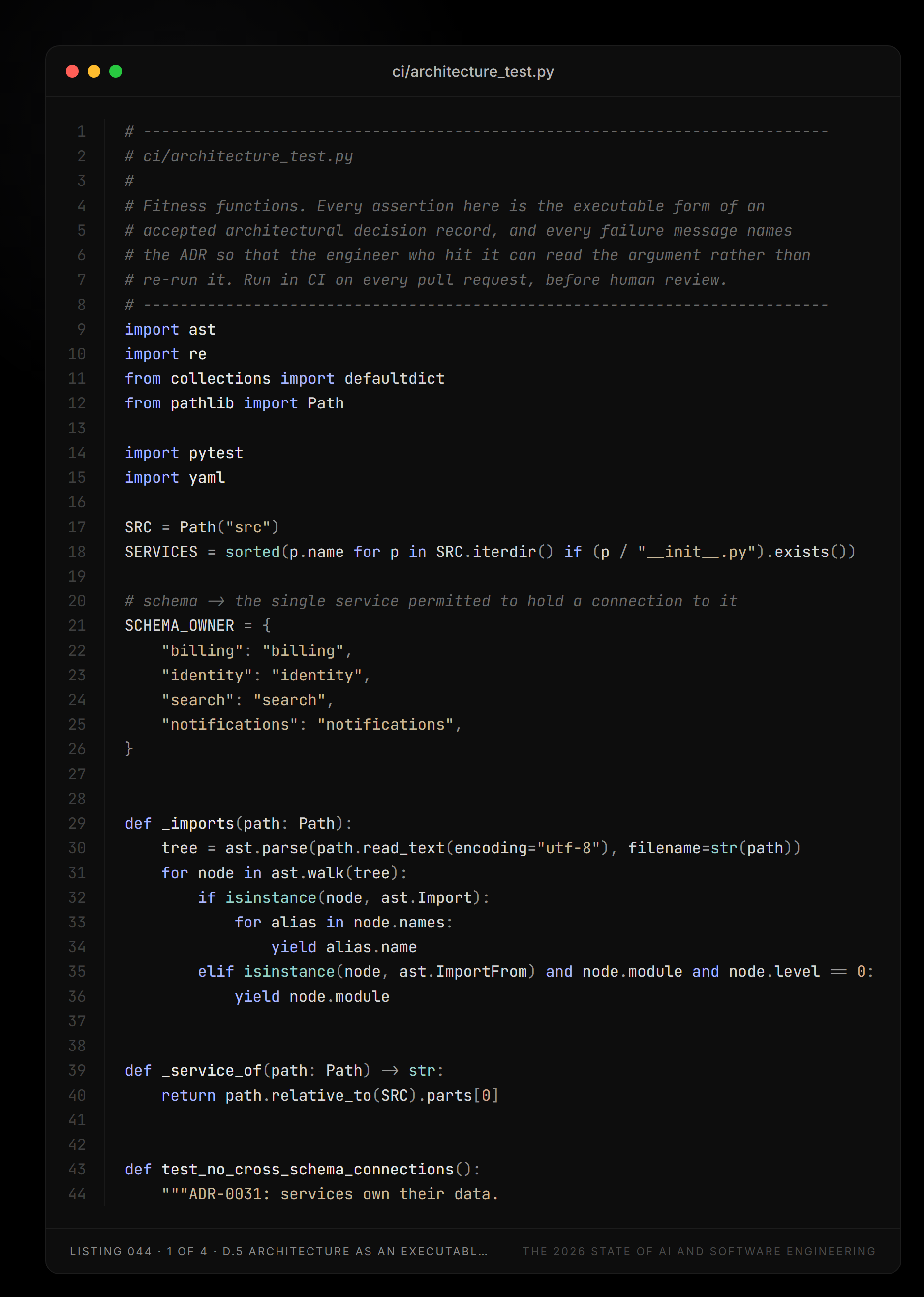This screenshot has width=924, height=1297.
Task: Click the yellow minimize window dot
Action: pyautogui.click(x=94, y=71)
